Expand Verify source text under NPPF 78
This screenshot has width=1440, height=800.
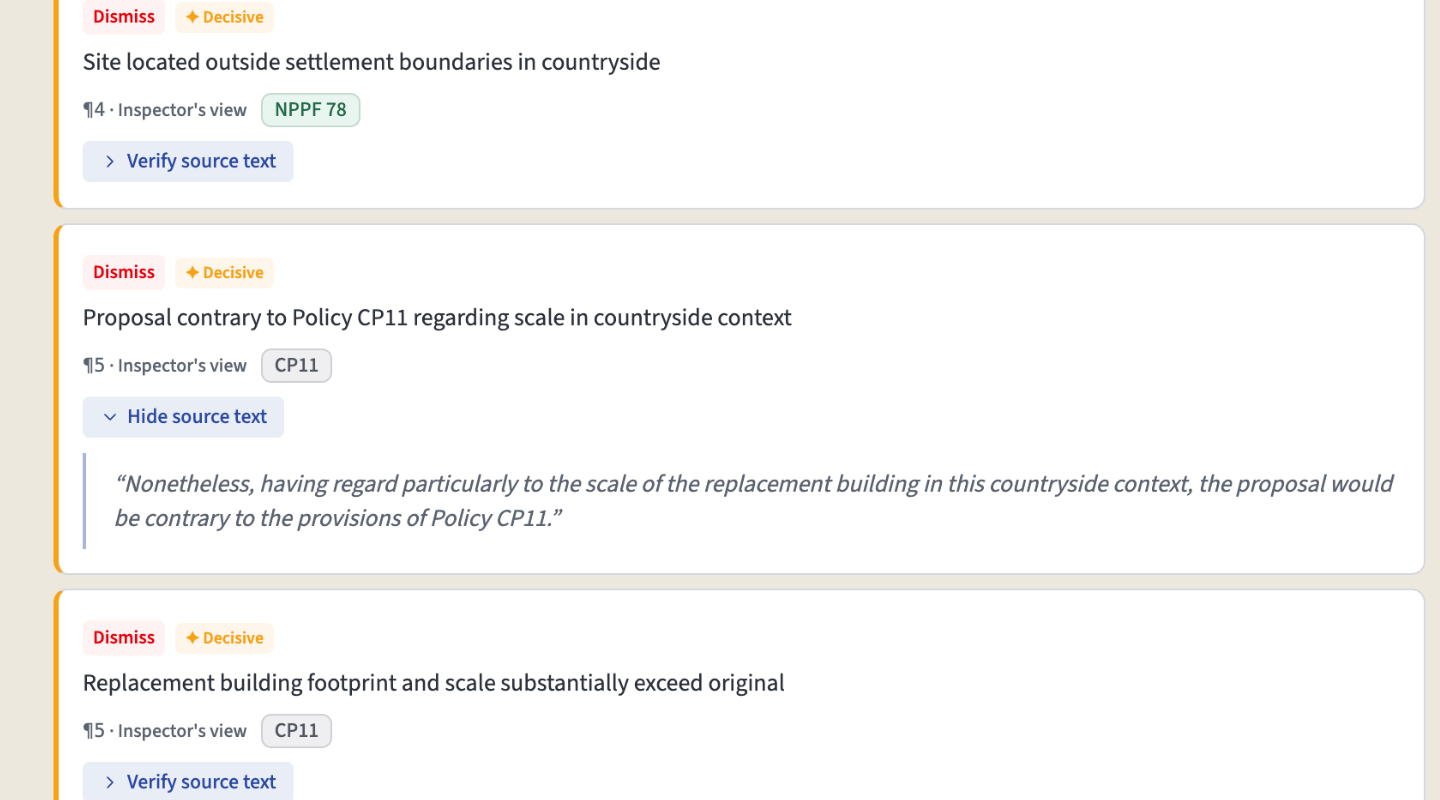click(188, 161)
